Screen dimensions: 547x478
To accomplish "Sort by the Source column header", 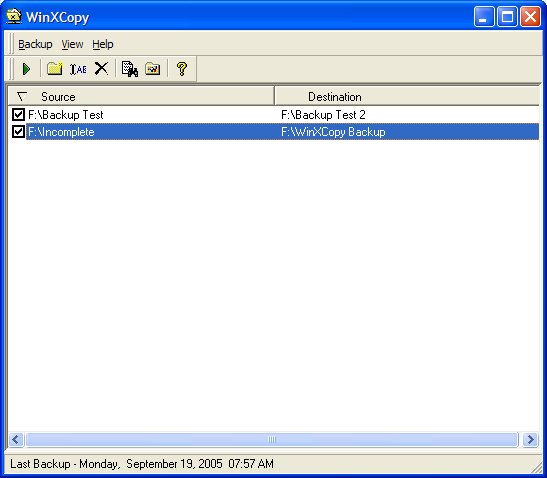I will pyautogui.click(x=141, y=96).
